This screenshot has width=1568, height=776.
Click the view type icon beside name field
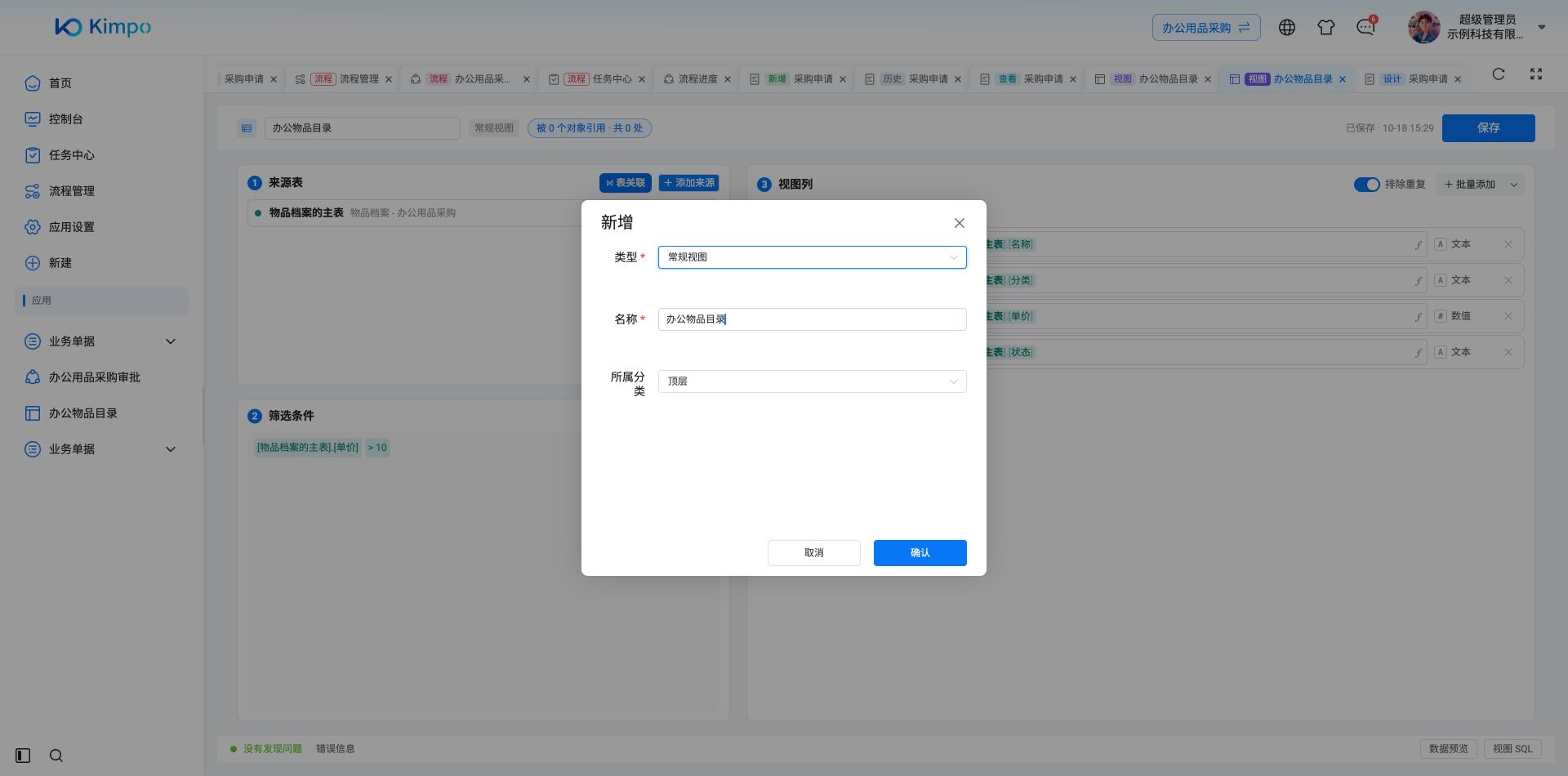(x=247, y=128)
